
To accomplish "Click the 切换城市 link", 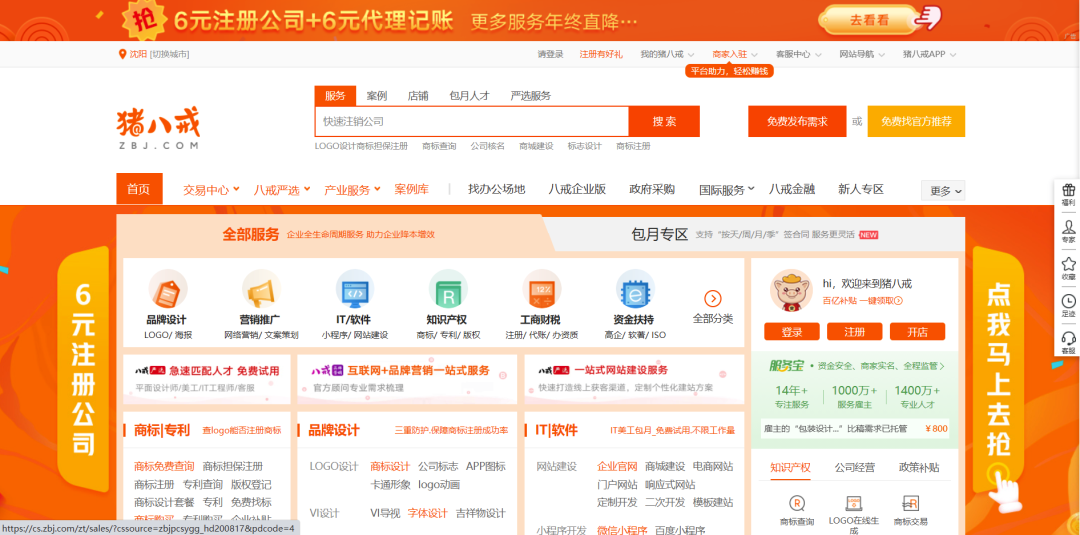I will (x=169, y=54).
